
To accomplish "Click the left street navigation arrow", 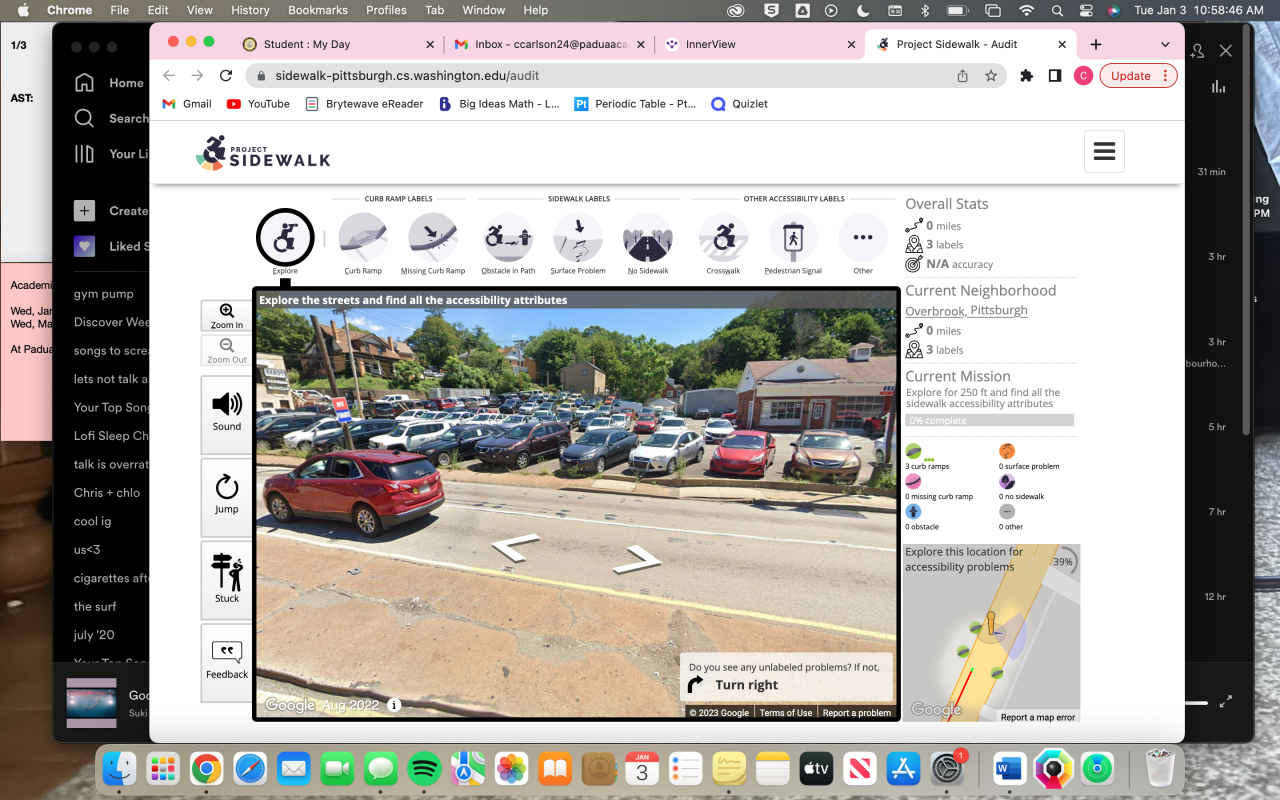I will tap(515, 546).
